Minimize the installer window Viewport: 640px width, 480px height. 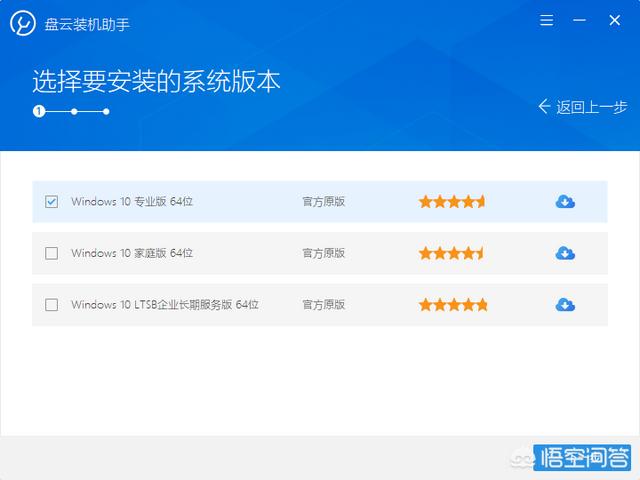click(579, 20)
